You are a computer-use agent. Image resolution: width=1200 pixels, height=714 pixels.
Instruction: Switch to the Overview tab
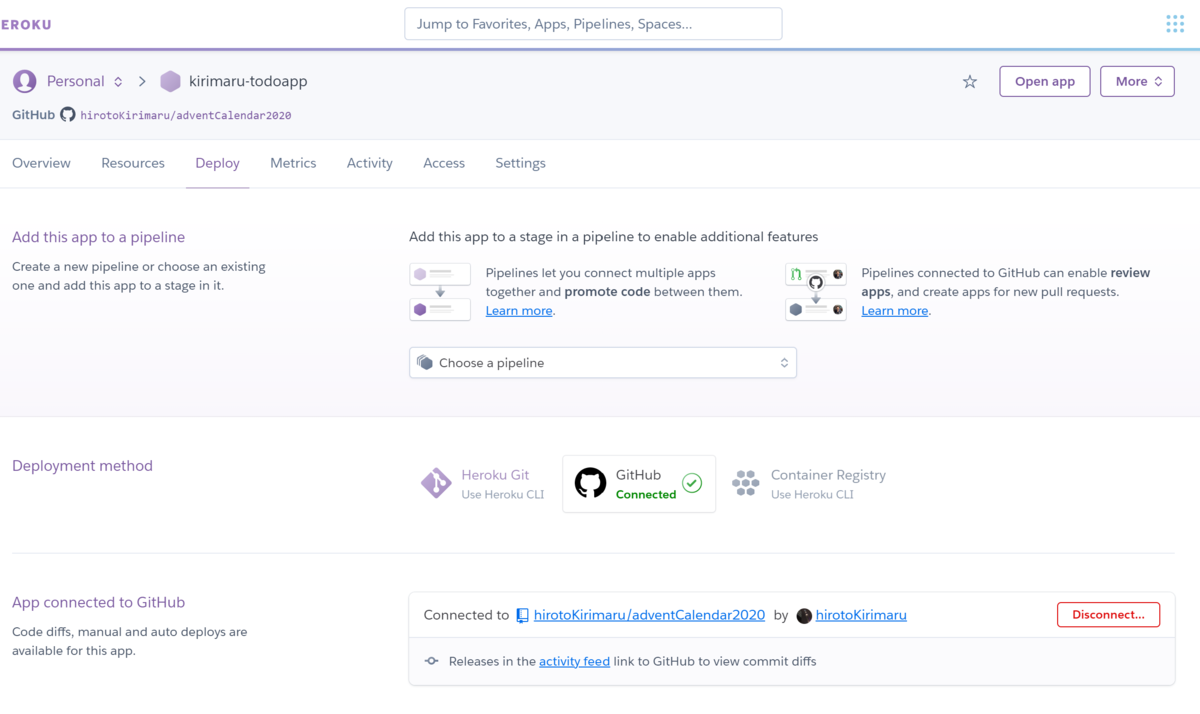pyautogui.click(x=41, y=163)
